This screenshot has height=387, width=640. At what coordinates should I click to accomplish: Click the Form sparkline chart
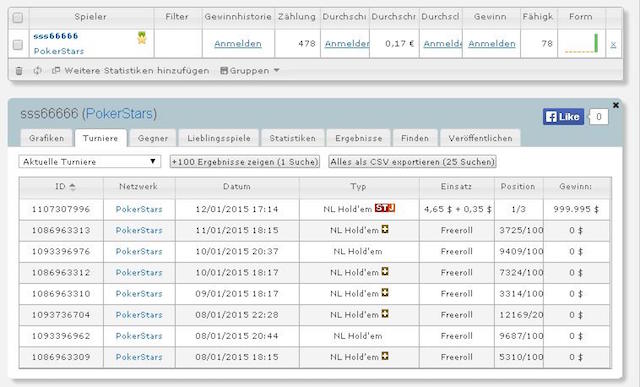point(581,44)
